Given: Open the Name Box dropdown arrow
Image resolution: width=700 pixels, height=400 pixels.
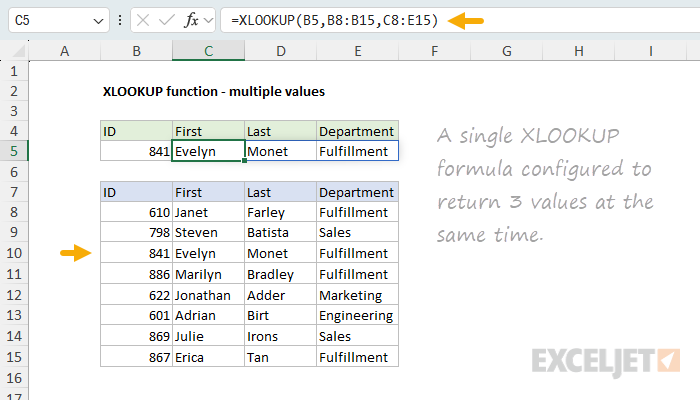Looking at the screenshot, I should pos(98,21).
